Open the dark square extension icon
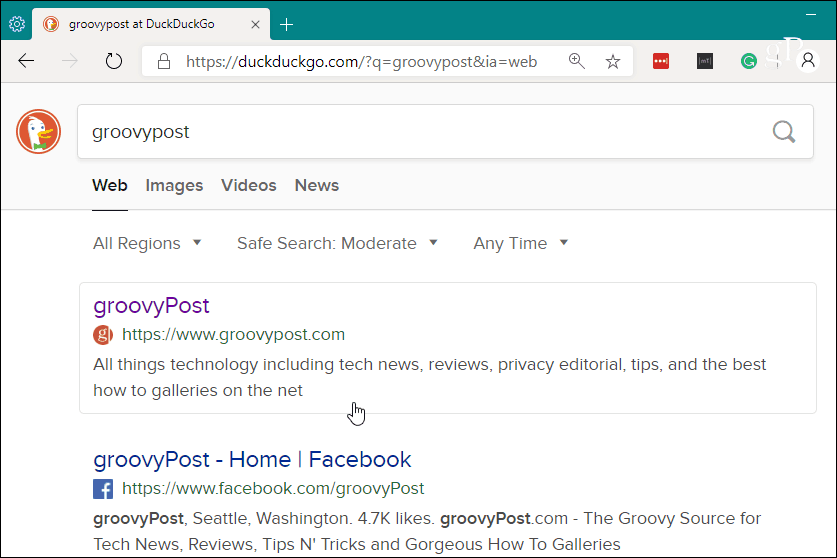 705,61
